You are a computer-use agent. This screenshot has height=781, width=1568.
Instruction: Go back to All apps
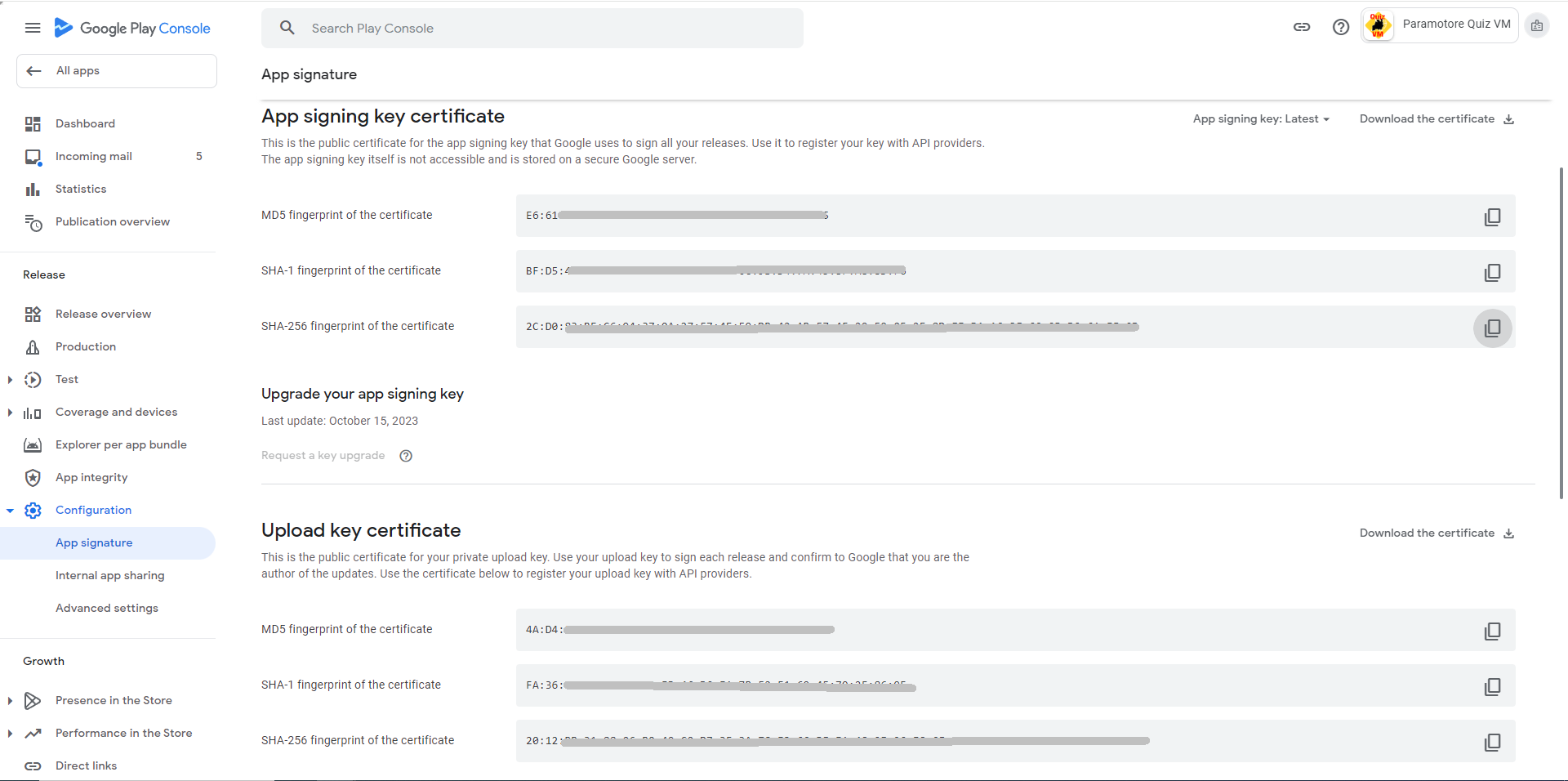(116, 71)
